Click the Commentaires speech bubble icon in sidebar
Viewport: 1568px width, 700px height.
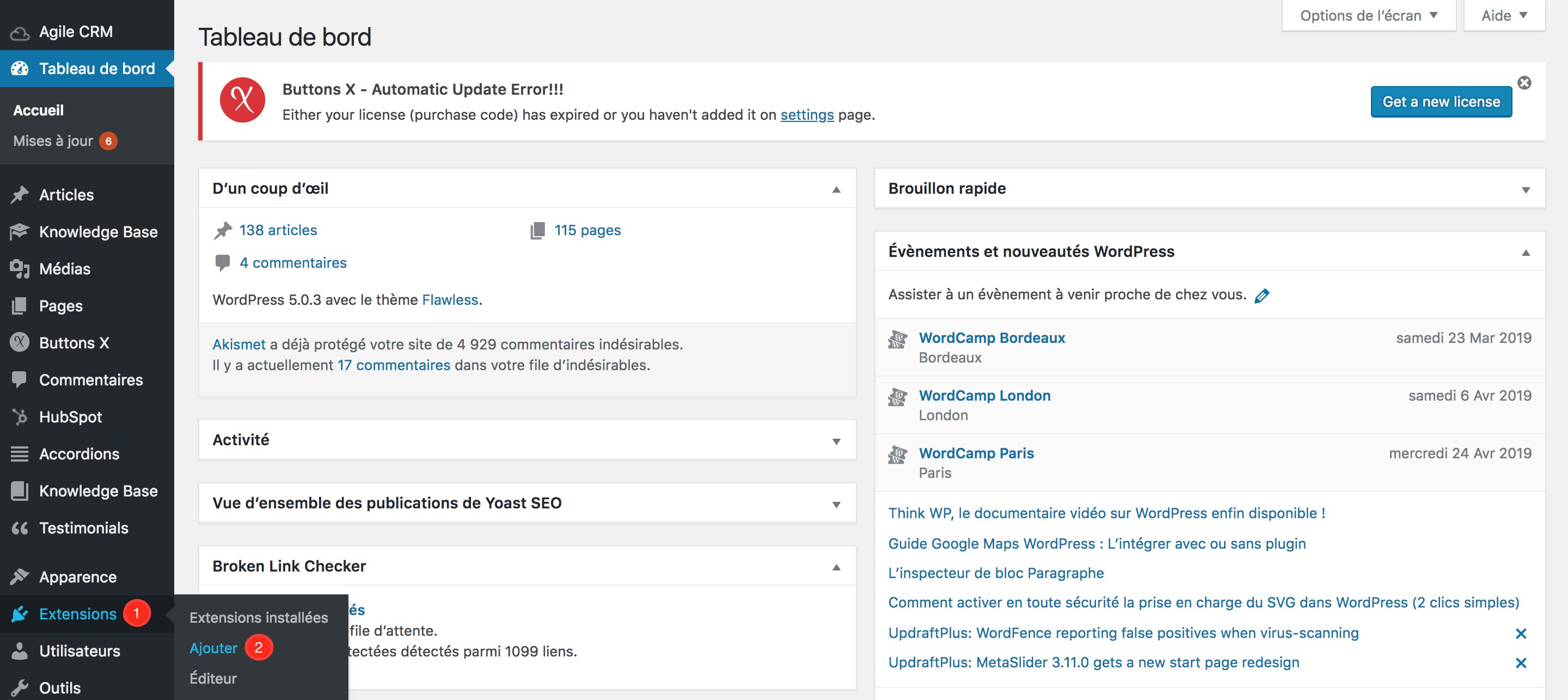tap(20, 380)
